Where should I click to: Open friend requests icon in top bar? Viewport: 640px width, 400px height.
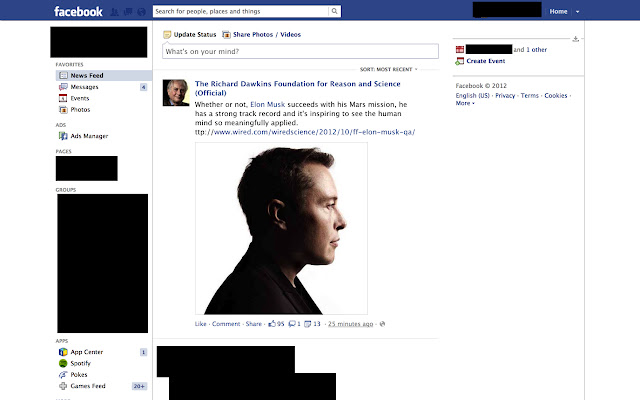click(x=115, y=12)
